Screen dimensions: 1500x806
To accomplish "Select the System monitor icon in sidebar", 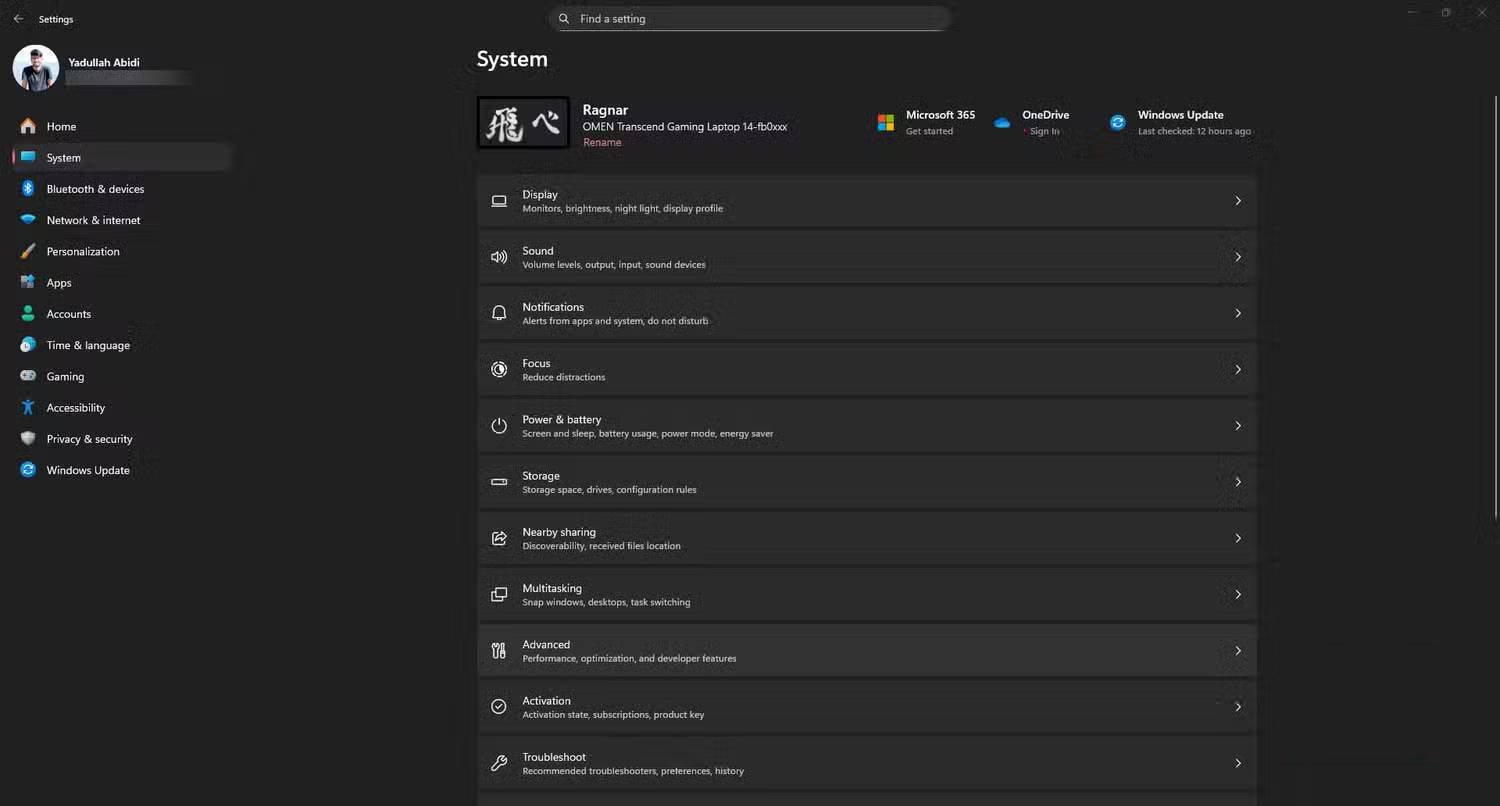I will point(28,157).
